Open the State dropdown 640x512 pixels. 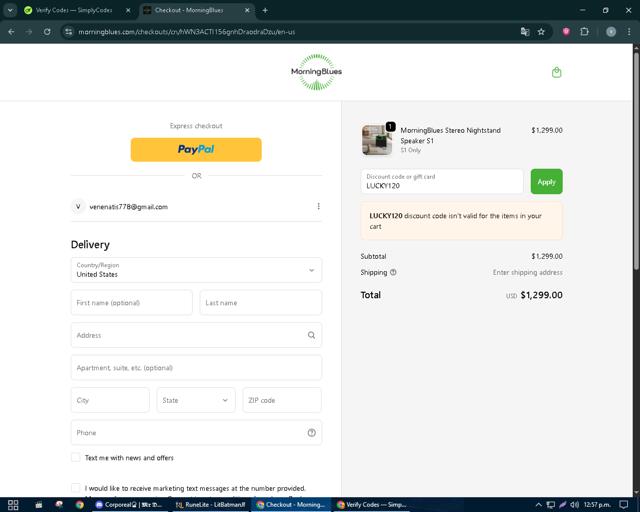196,400
